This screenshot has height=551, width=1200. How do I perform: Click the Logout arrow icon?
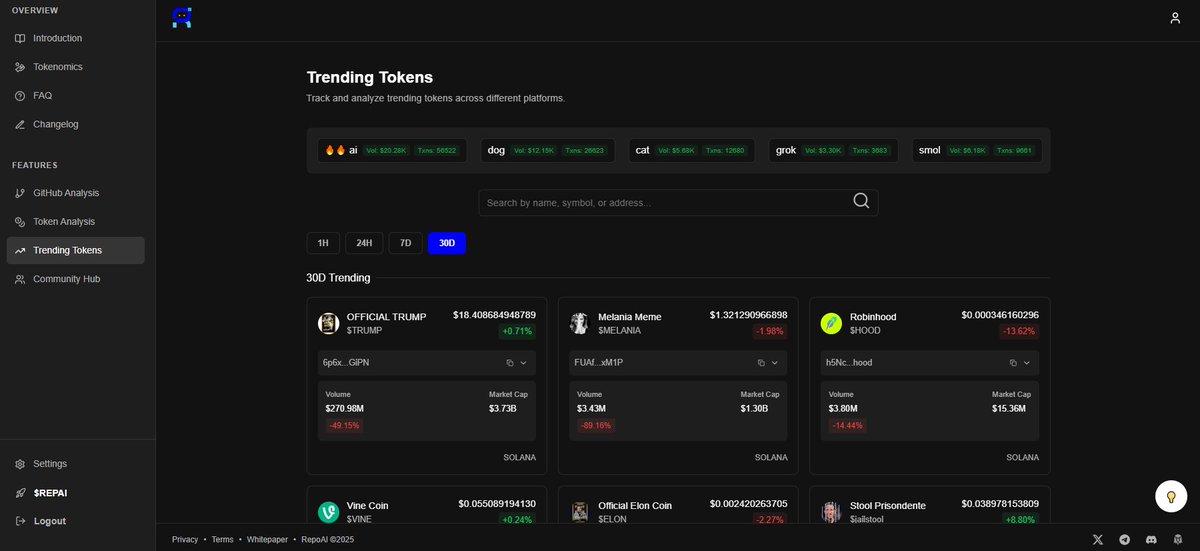tap(21, 521)
